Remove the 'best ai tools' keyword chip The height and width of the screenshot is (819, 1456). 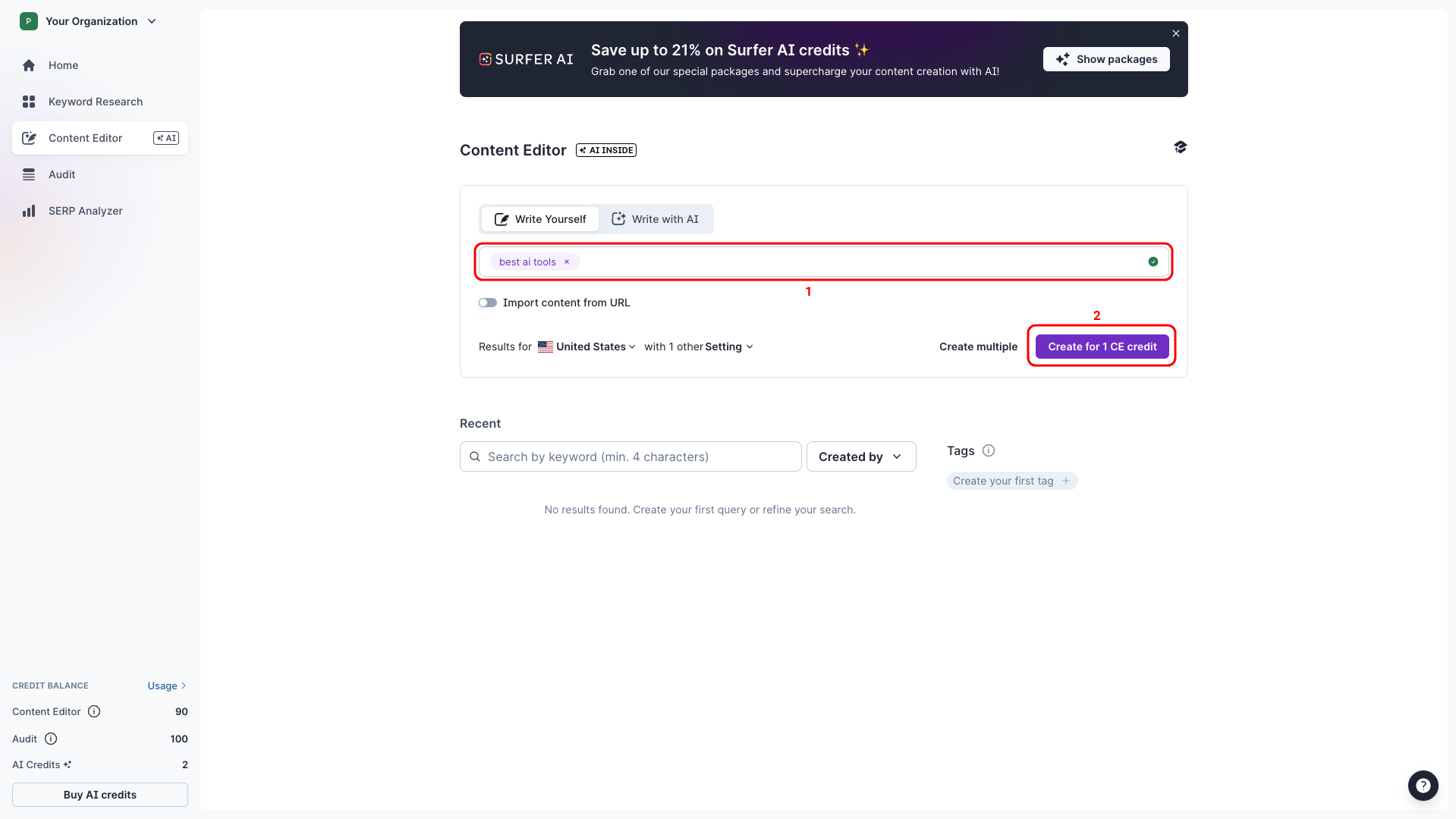(x=567, y=262)
